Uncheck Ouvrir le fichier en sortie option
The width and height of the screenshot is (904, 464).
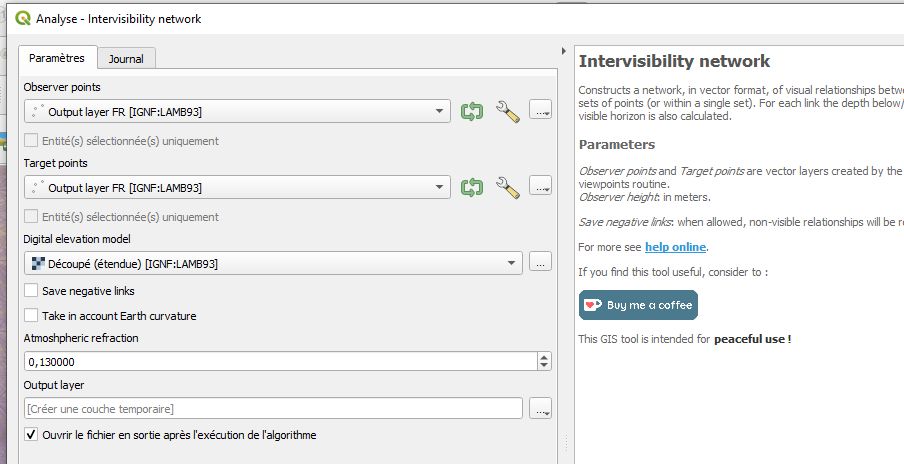pyautogui.click(x=31, y=435)
